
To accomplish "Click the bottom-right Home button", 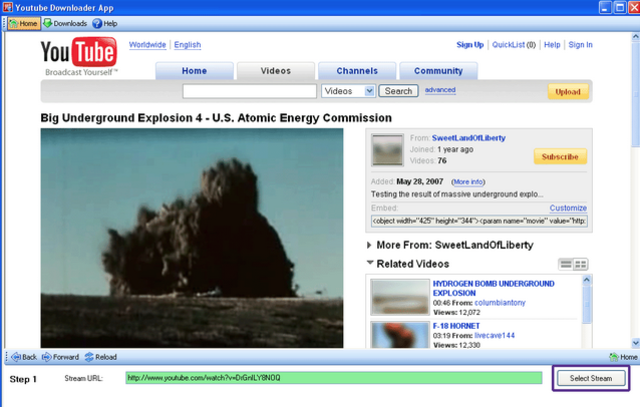I will coord(623,357).
